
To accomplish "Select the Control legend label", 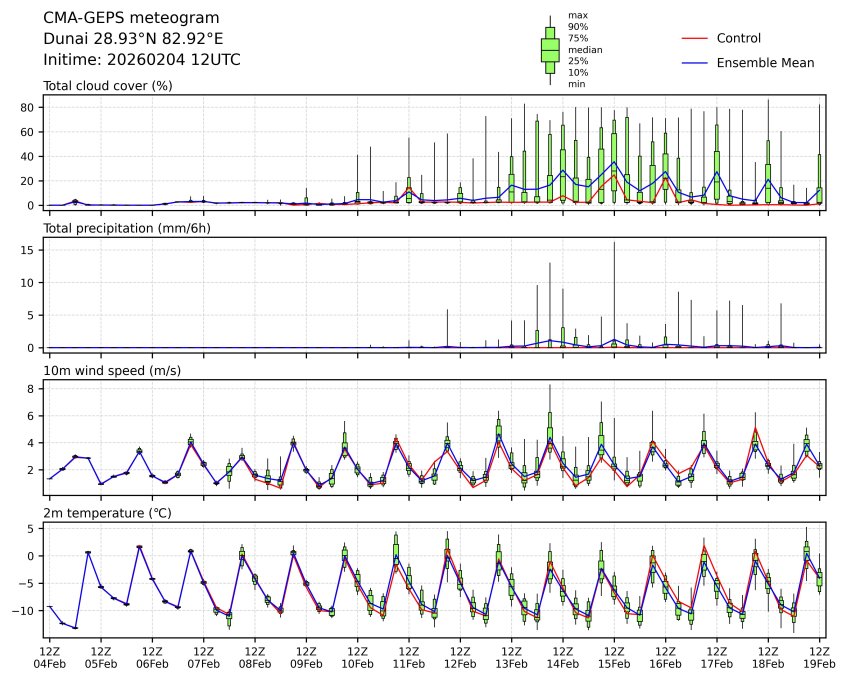I will [738, 38].
